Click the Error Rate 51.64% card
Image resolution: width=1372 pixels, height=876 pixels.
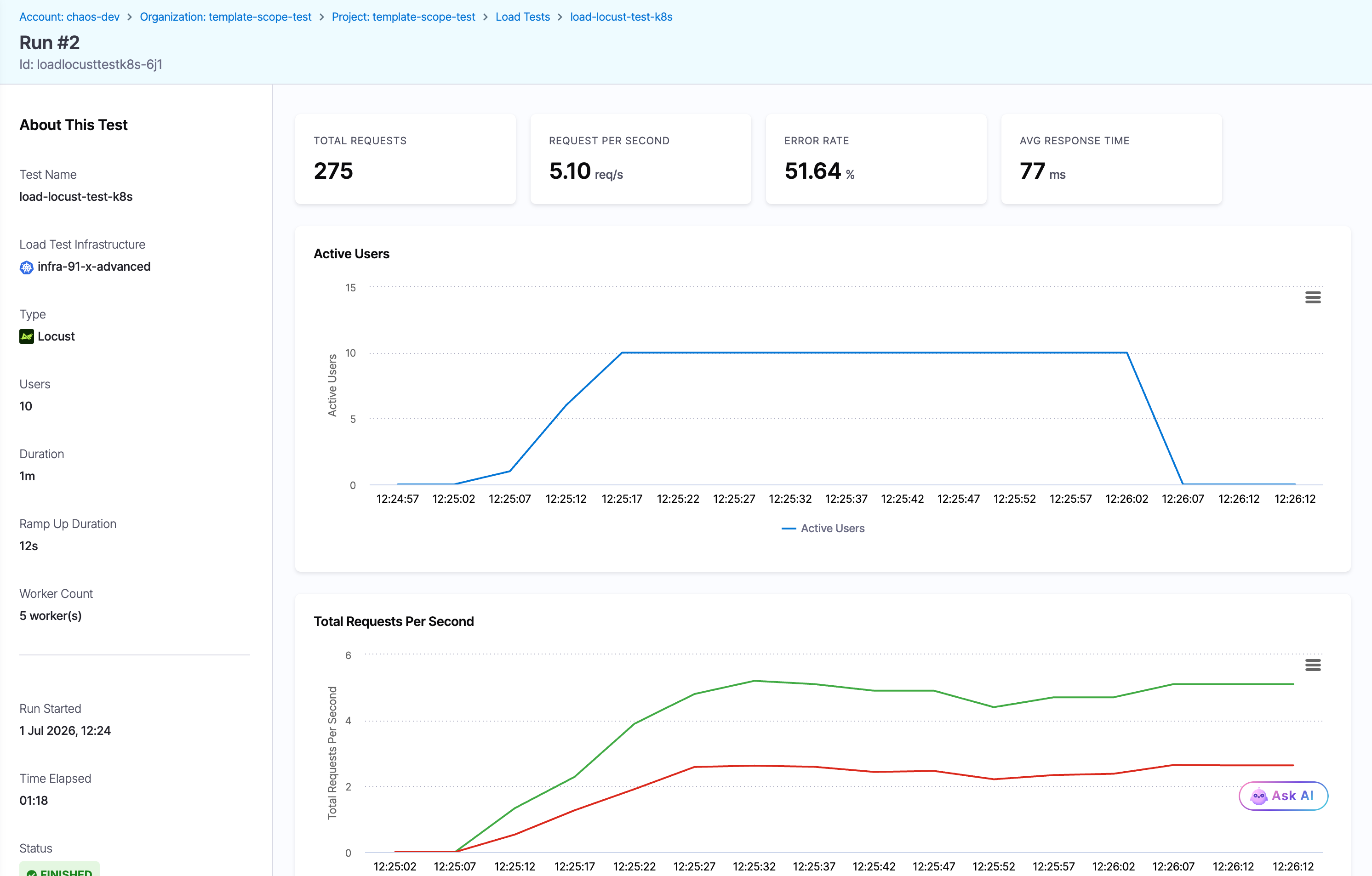tap(876, 159)
